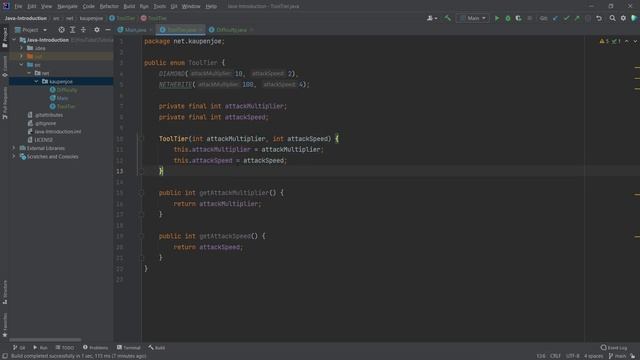Click the lock icon in the status bar

(632, 356)
